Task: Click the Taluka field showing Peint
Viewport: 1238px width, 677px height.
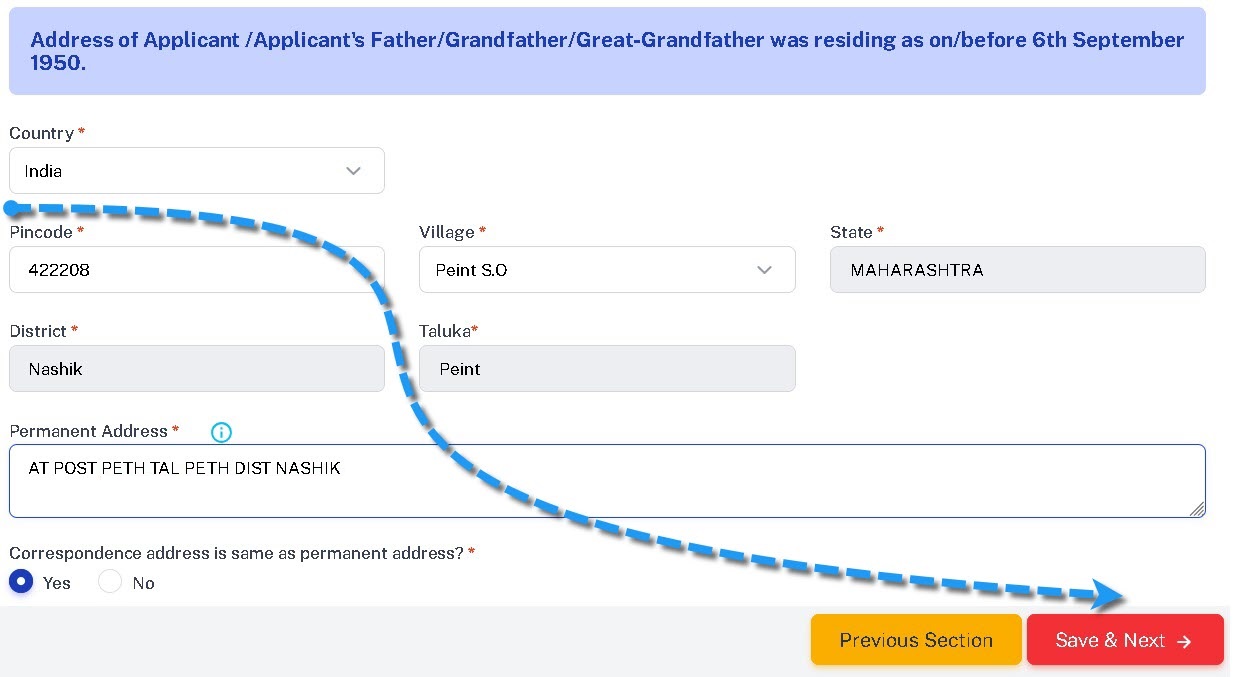Action: point(607,369)
